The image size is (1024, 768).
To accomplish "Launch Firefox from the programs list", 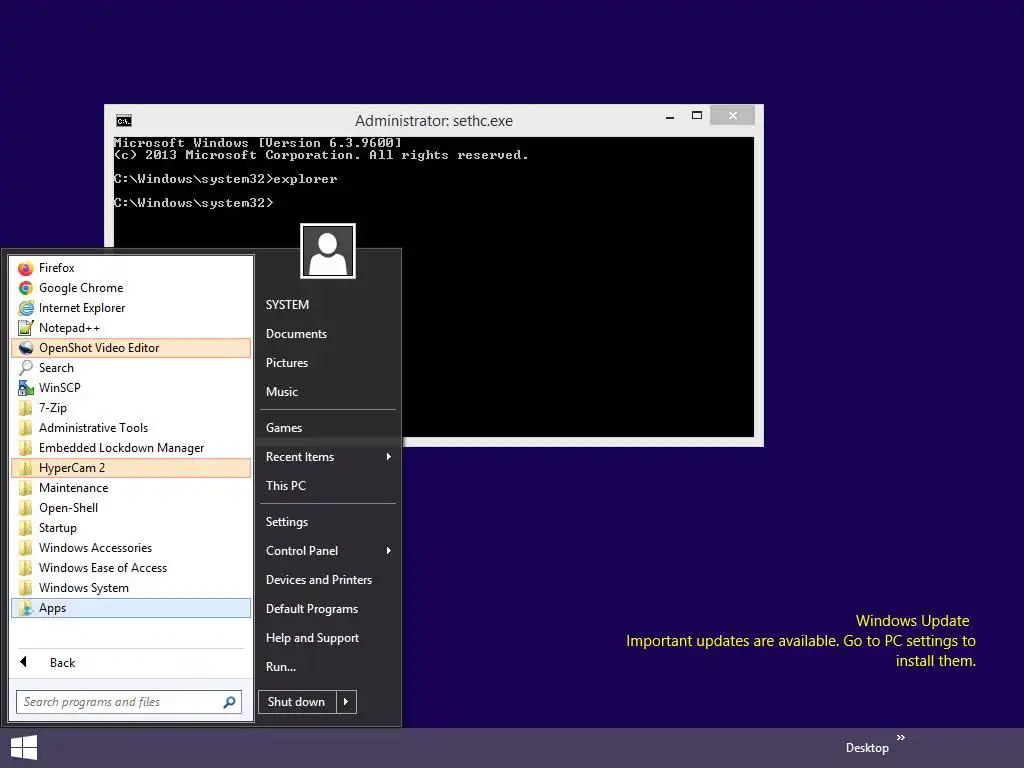I will [x=131, y=268].
